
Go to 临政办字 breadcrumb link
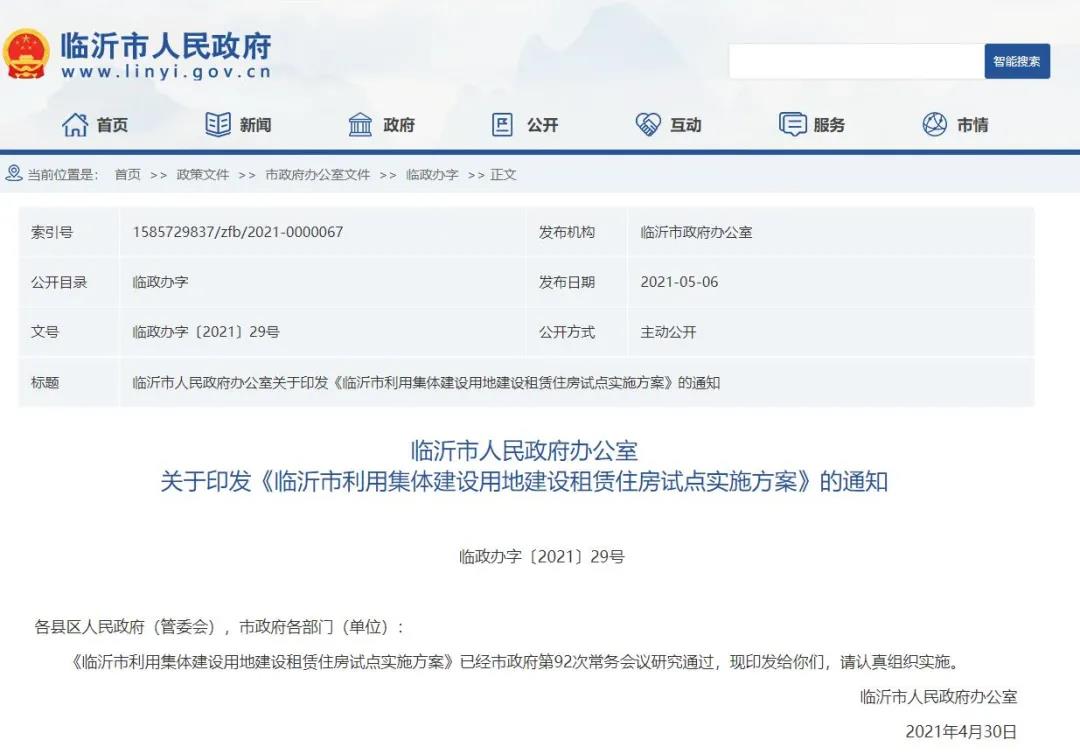tap(432, 175)
